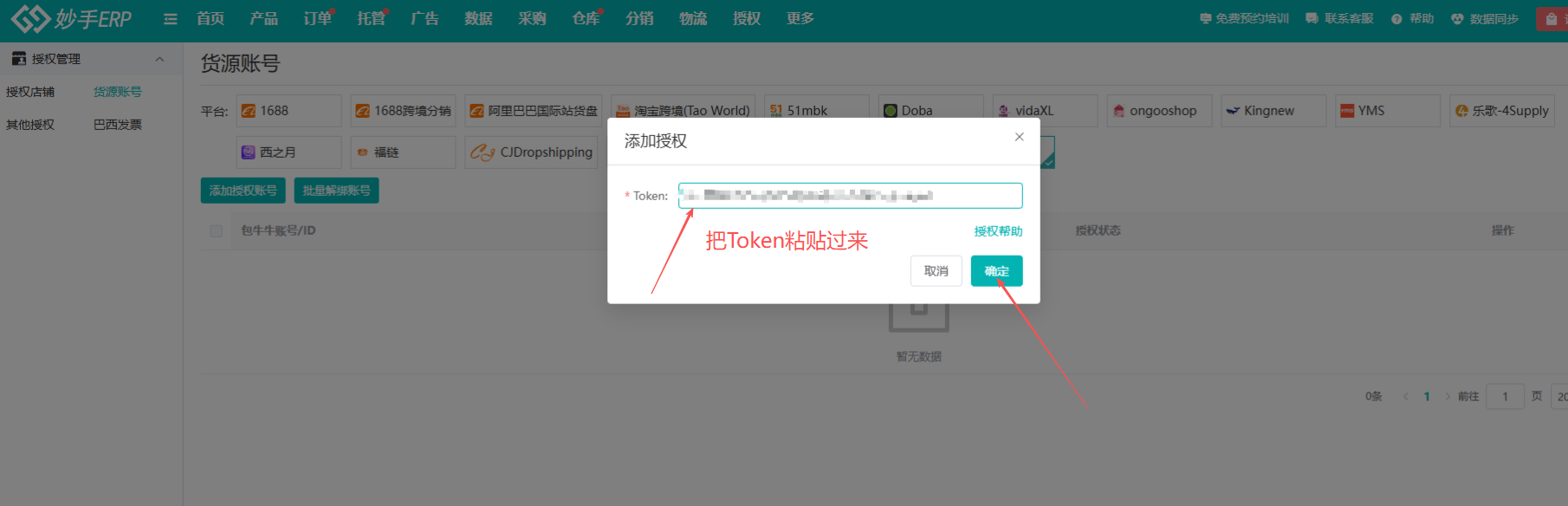Select page 1 in pagination
This screenshot has height=506, width=1568.
tap(1427, 396)
